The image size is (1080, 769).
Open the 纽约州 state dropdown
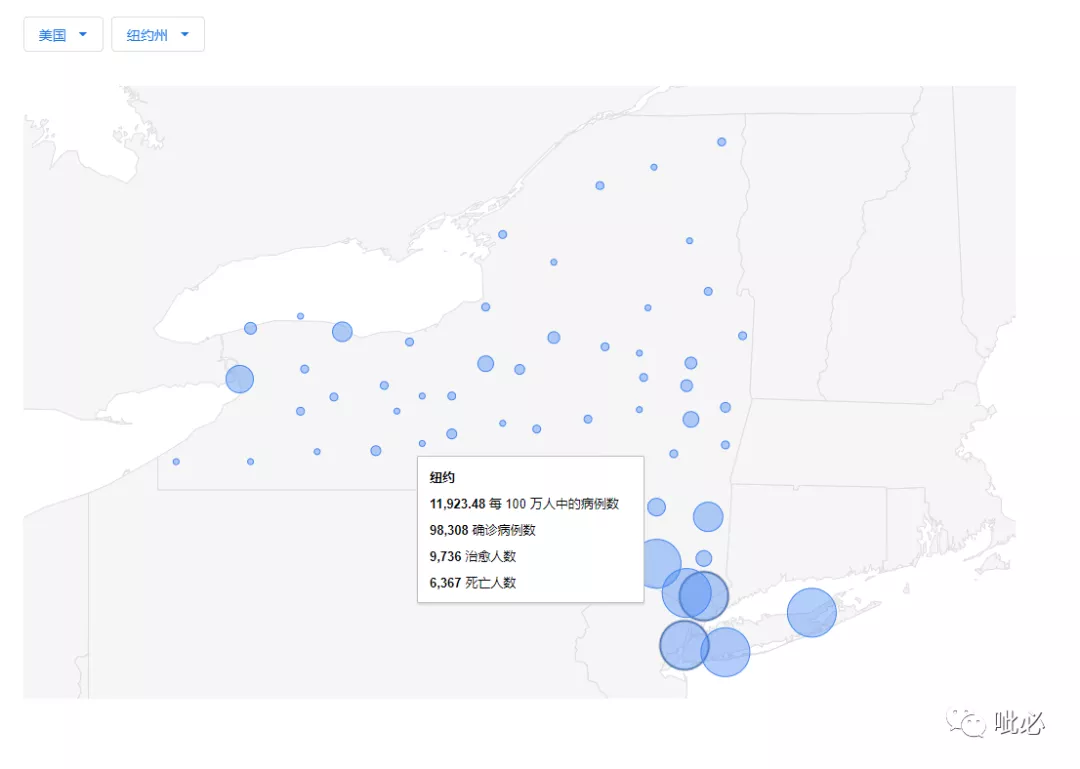(158, 34)
